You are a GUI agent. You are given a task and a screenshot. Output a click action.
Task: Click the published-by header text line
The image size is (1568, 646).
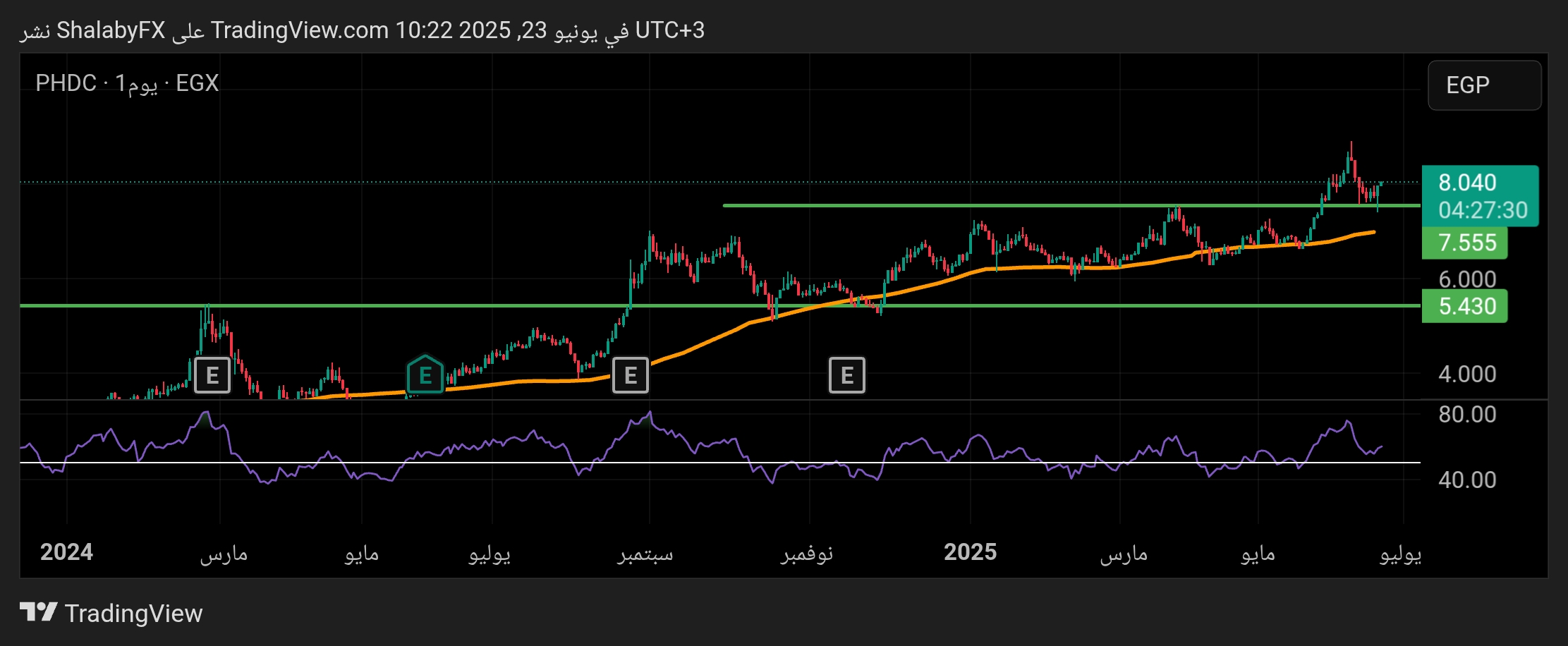[x=362, y=30]
